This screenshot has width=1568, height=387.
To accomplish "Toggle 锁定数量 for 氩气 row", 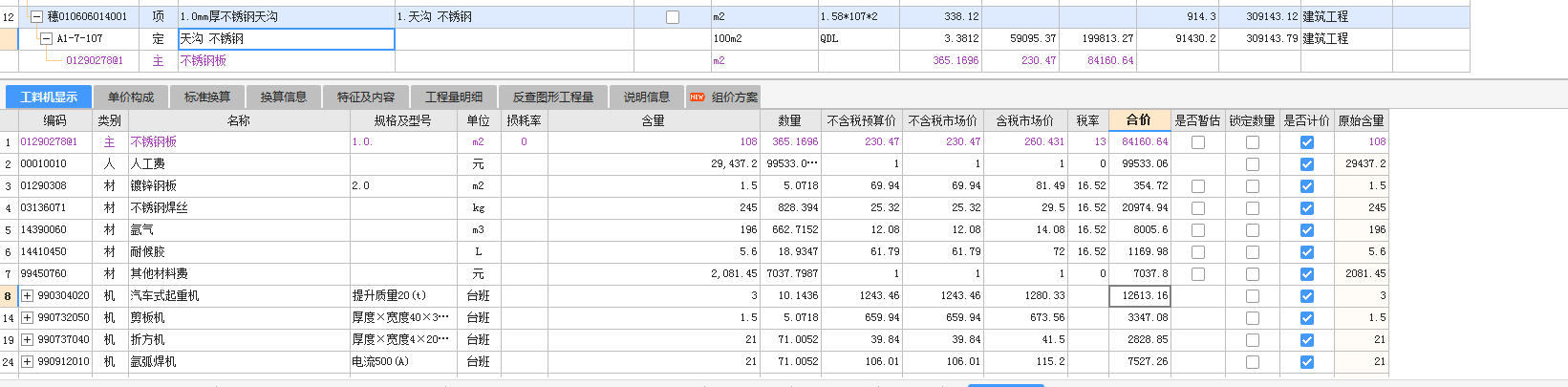I will pyautogui.click(x=1253, y=230).
